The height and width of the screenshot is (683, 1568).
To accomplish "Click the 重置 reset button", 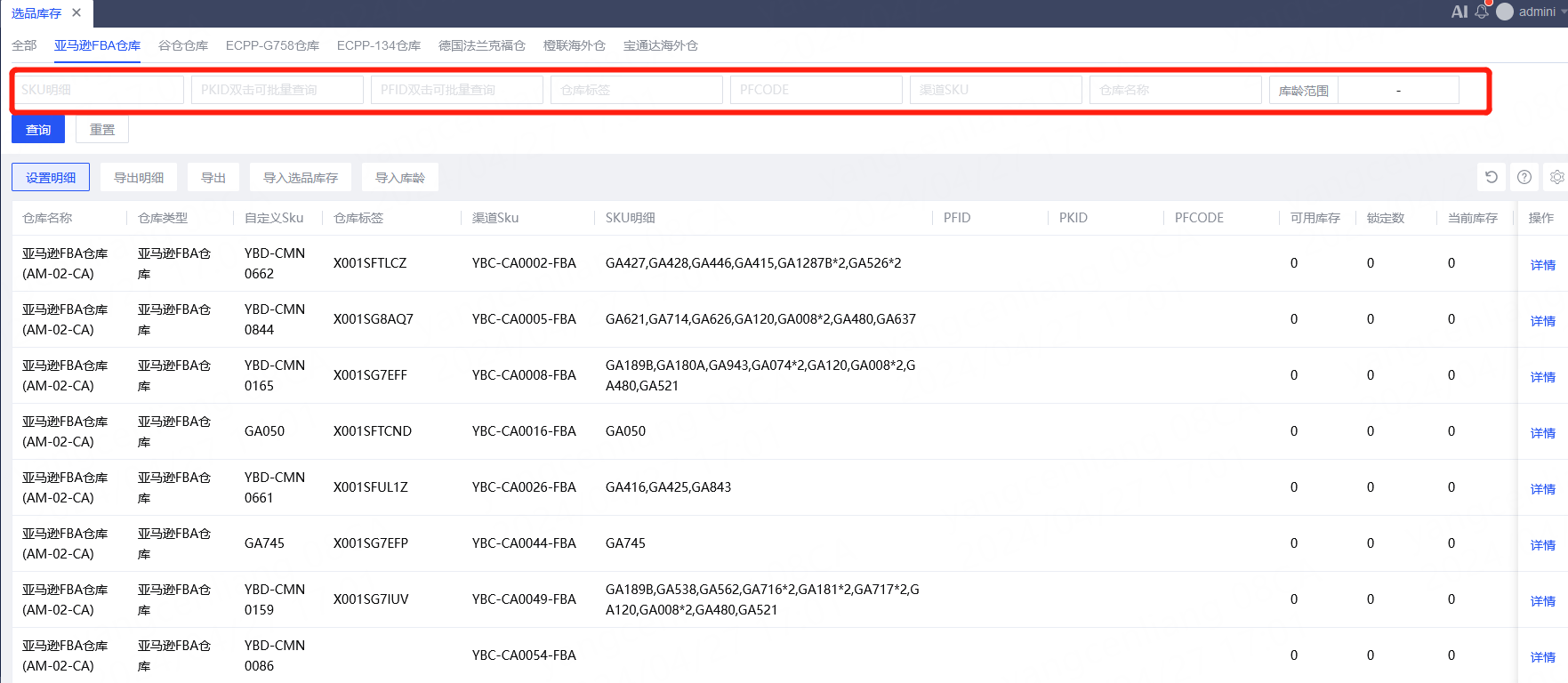I will (102, 130).
